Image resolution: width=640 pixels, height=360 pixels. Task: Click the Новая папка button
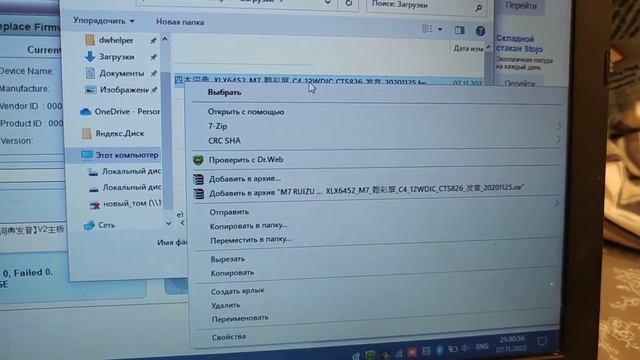180,22
